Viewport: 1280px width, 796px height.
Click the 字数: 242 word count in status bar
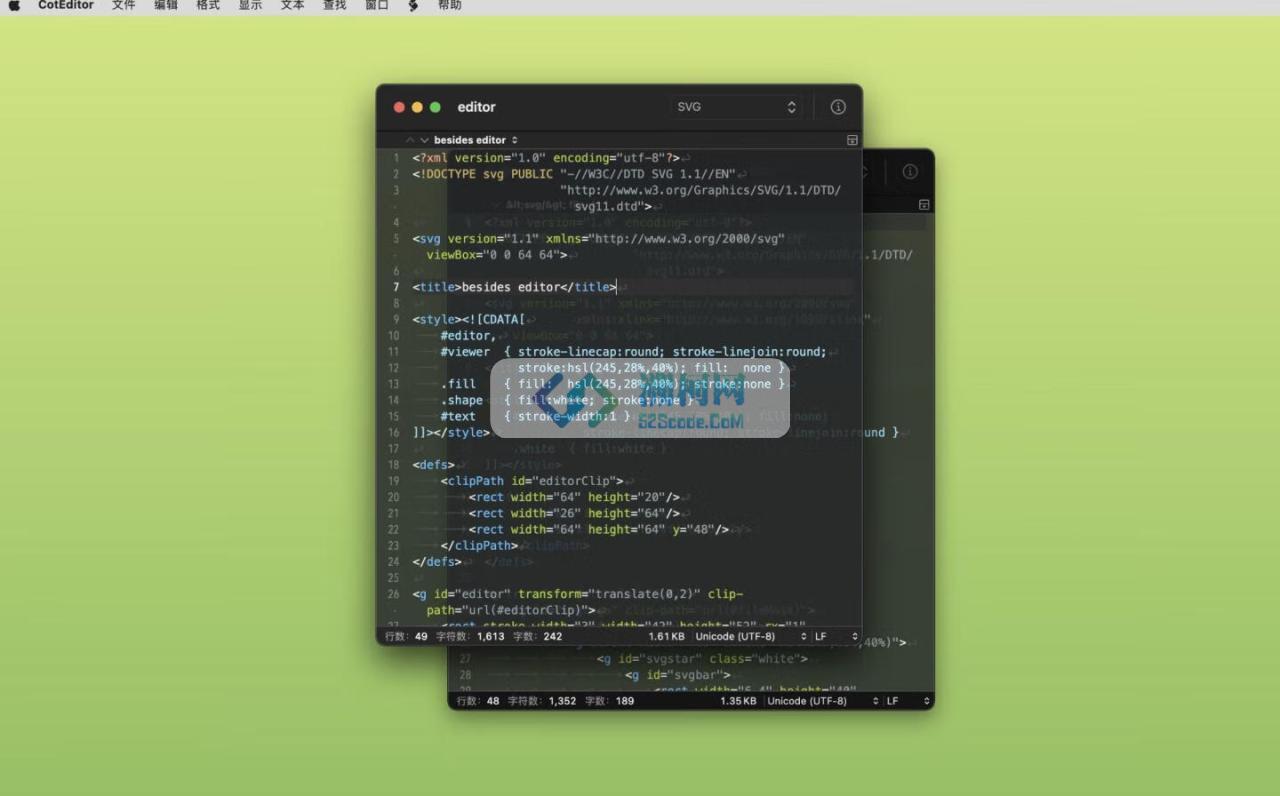point(537,636)
